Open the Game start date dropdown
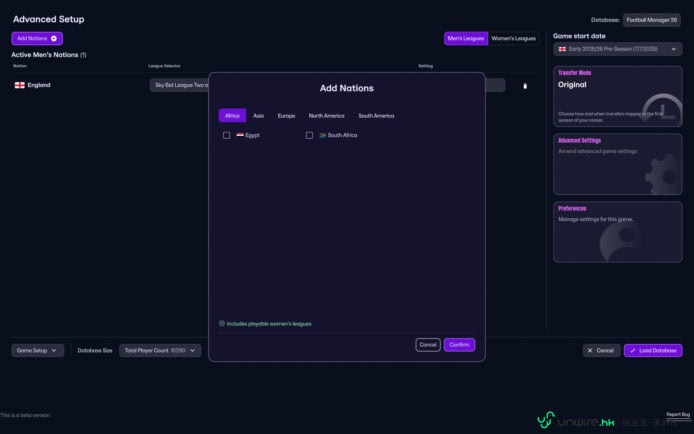Screen dimensions: 694x434 617,49
